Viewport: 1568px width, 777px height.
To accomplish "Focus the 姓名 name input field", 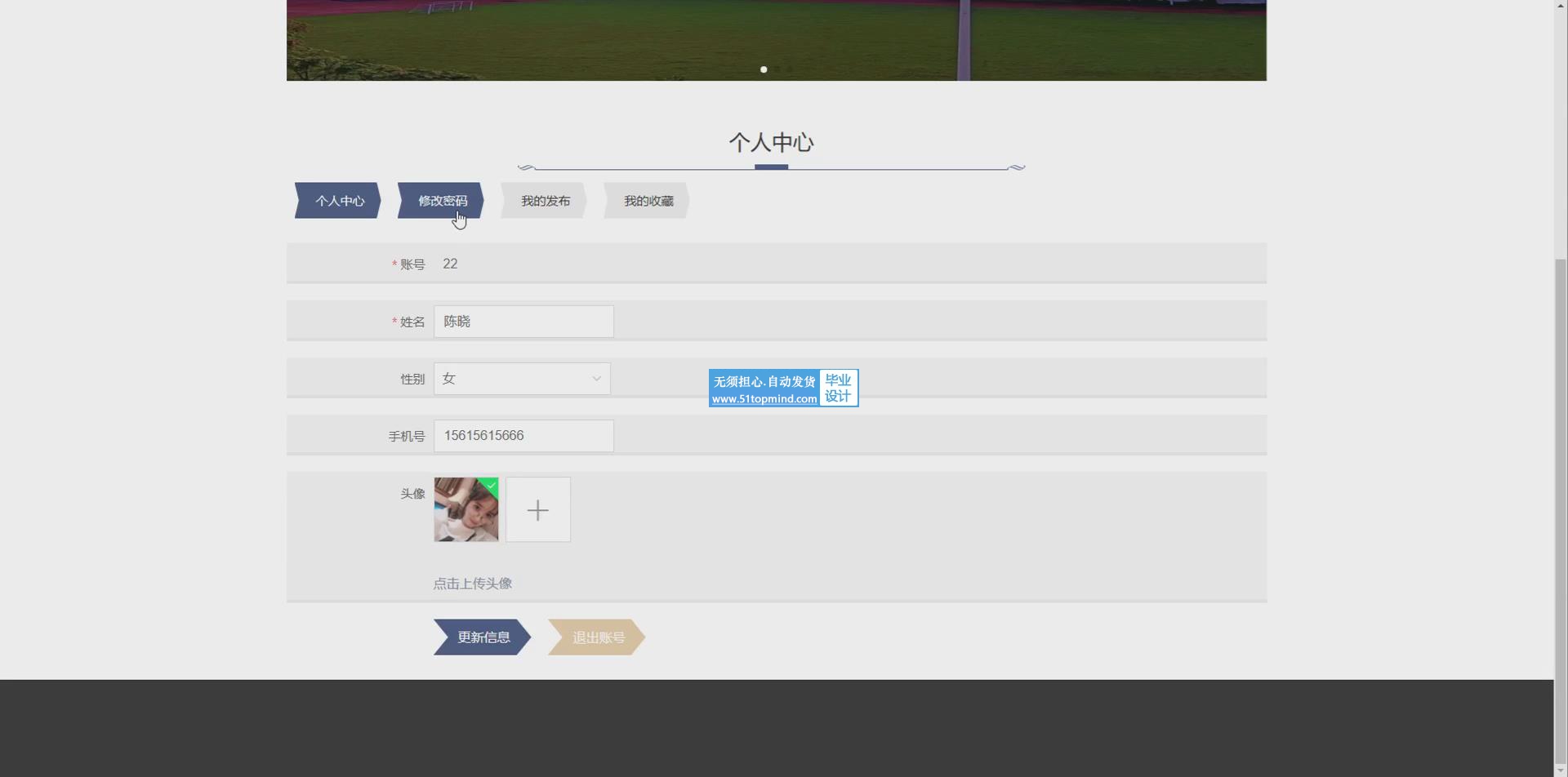I will [523, 322].
